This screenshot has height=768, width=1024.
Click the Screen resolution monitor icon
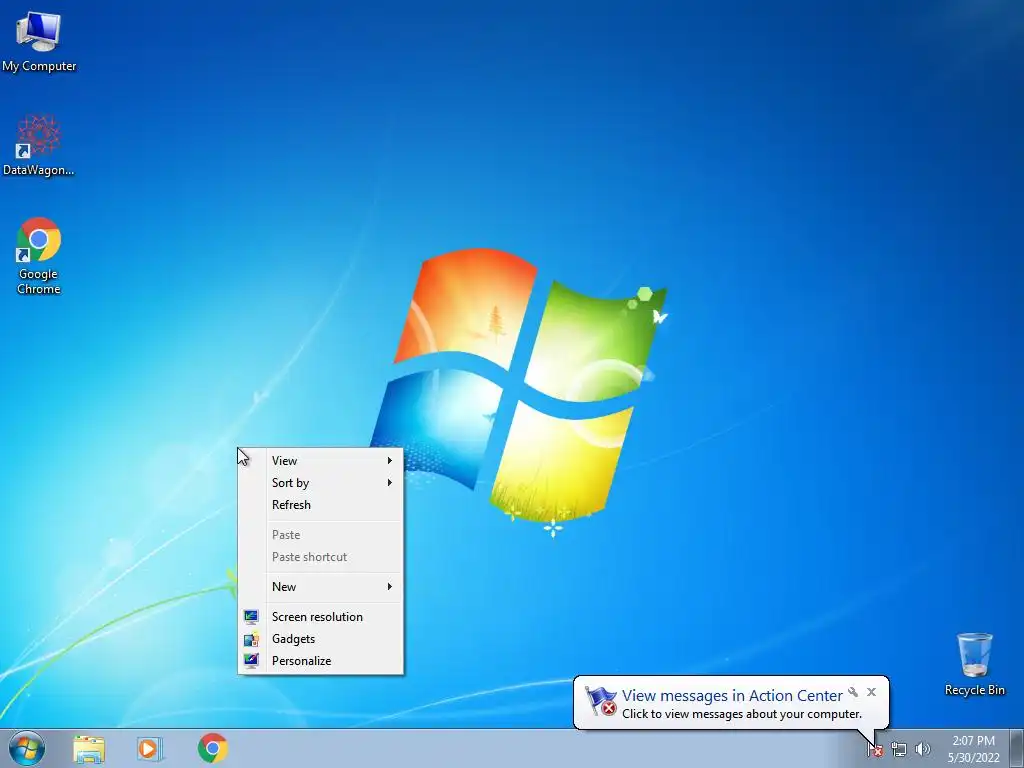coord(251,616)
